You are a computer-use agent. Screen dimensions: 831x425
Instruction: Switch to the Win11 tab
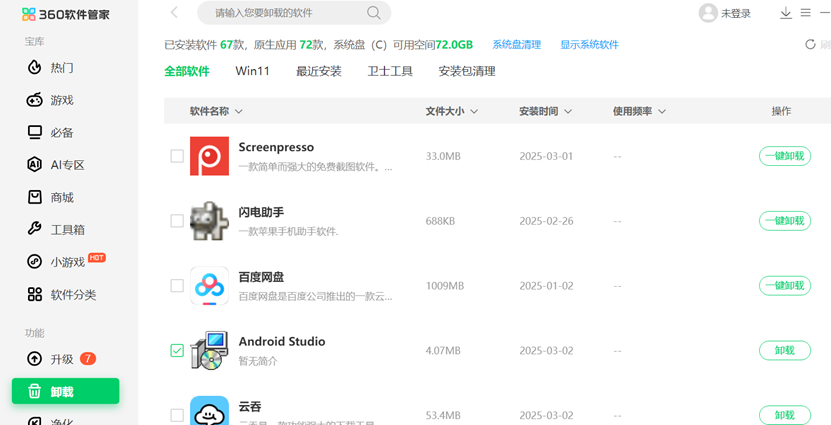point(253,71)
